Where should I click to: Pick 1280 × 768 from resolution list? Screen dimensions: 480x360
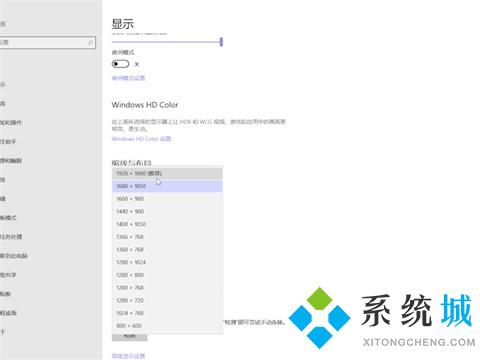167,287
